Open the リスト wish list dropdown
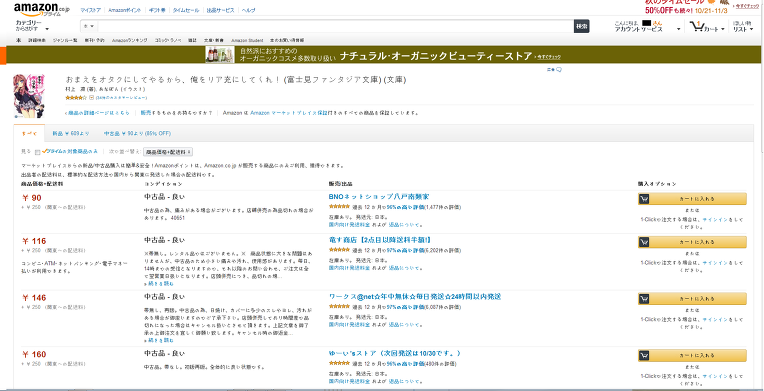The height and width of the screenshot is (391, 764). [744, 27]
